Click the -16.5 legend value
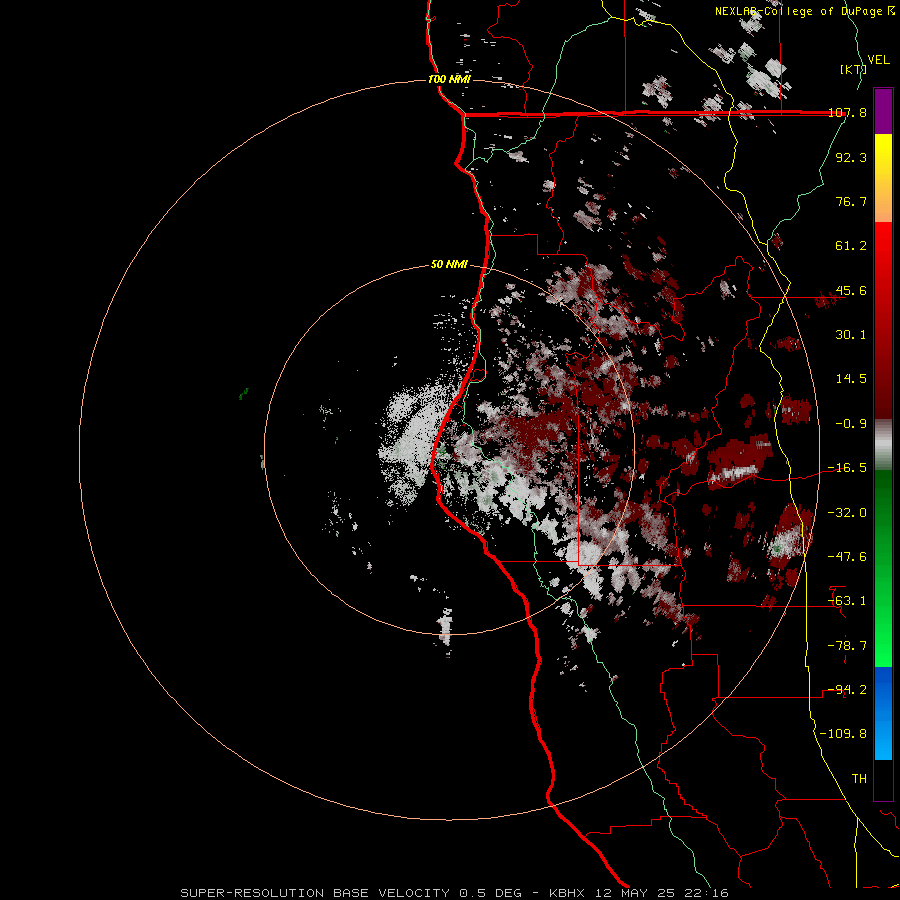Viewport: 900px width, 900px height. [847, 468]
